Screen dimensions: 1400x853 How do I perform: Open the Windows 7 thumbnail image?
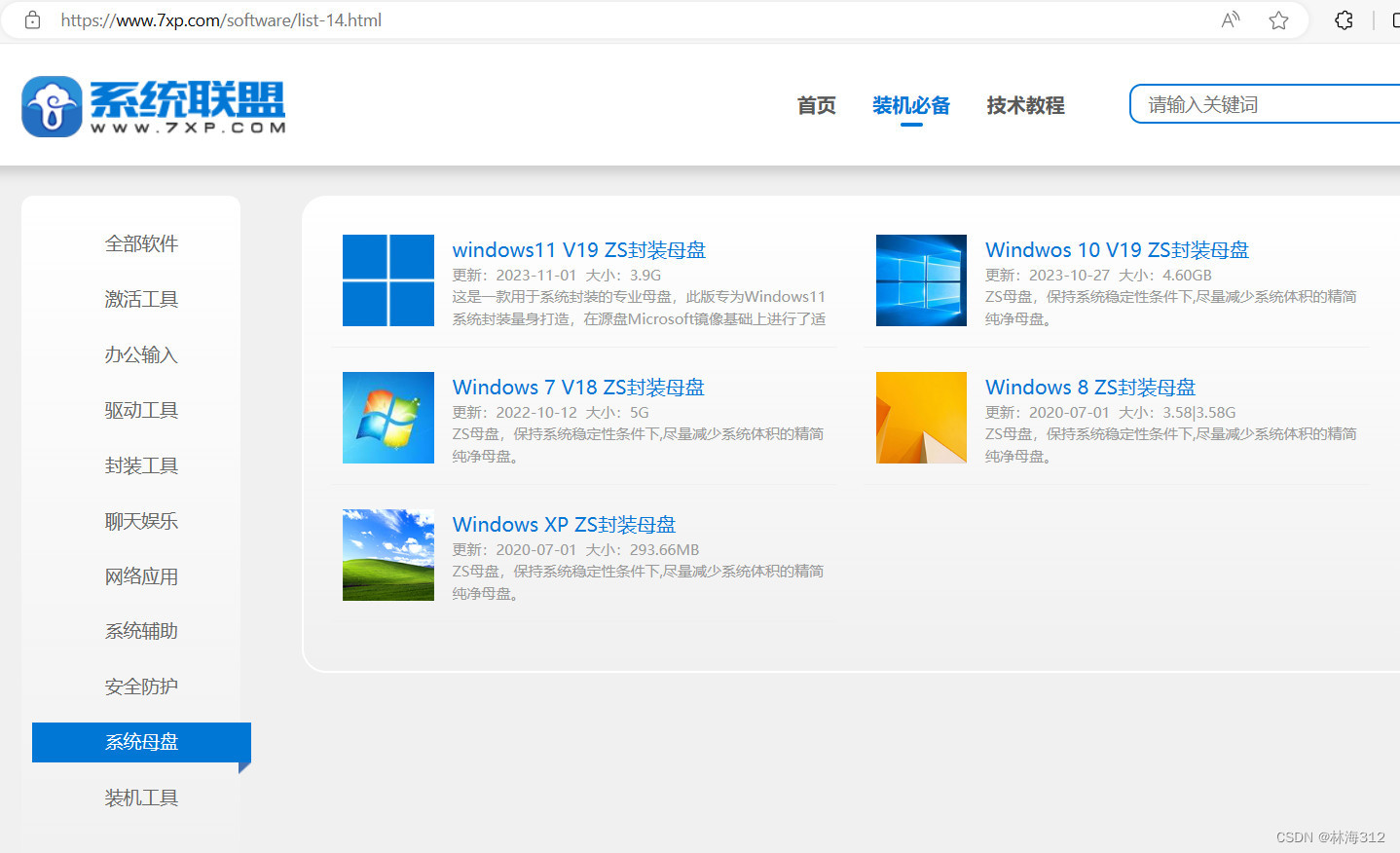[x=388, y=418]
